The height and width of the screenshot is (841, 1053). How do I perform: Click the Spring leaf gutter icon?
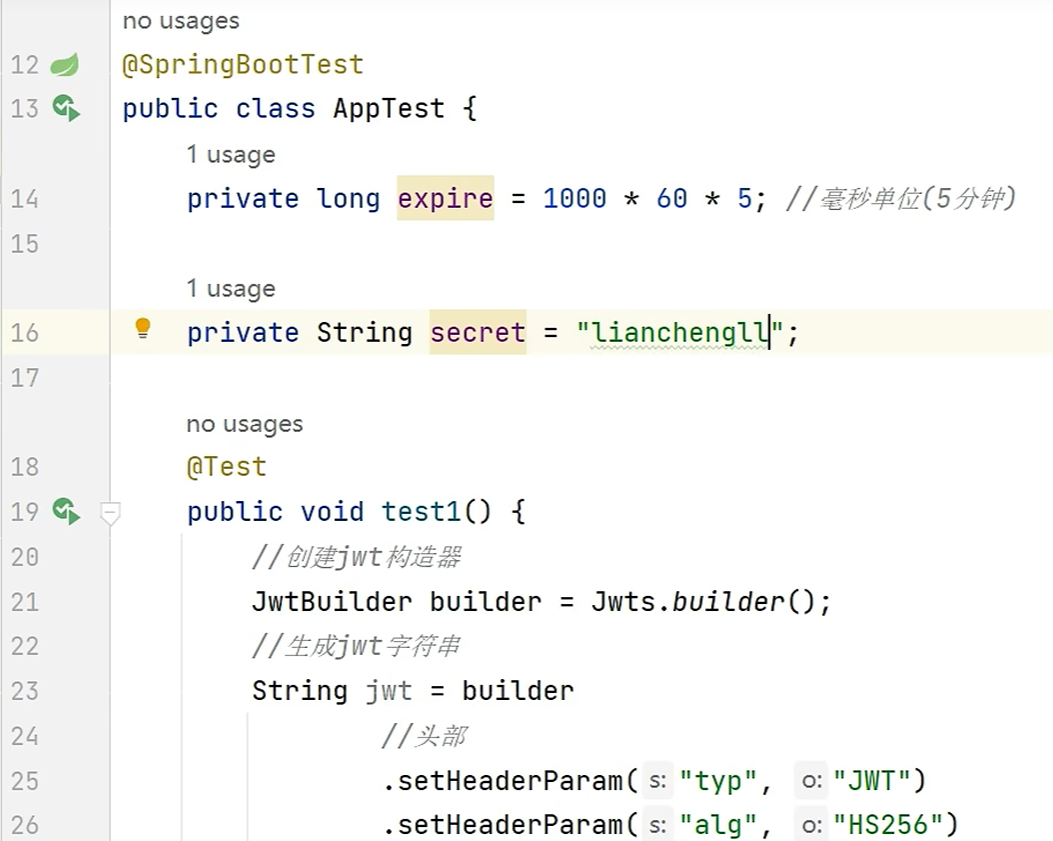pos(65,64)
